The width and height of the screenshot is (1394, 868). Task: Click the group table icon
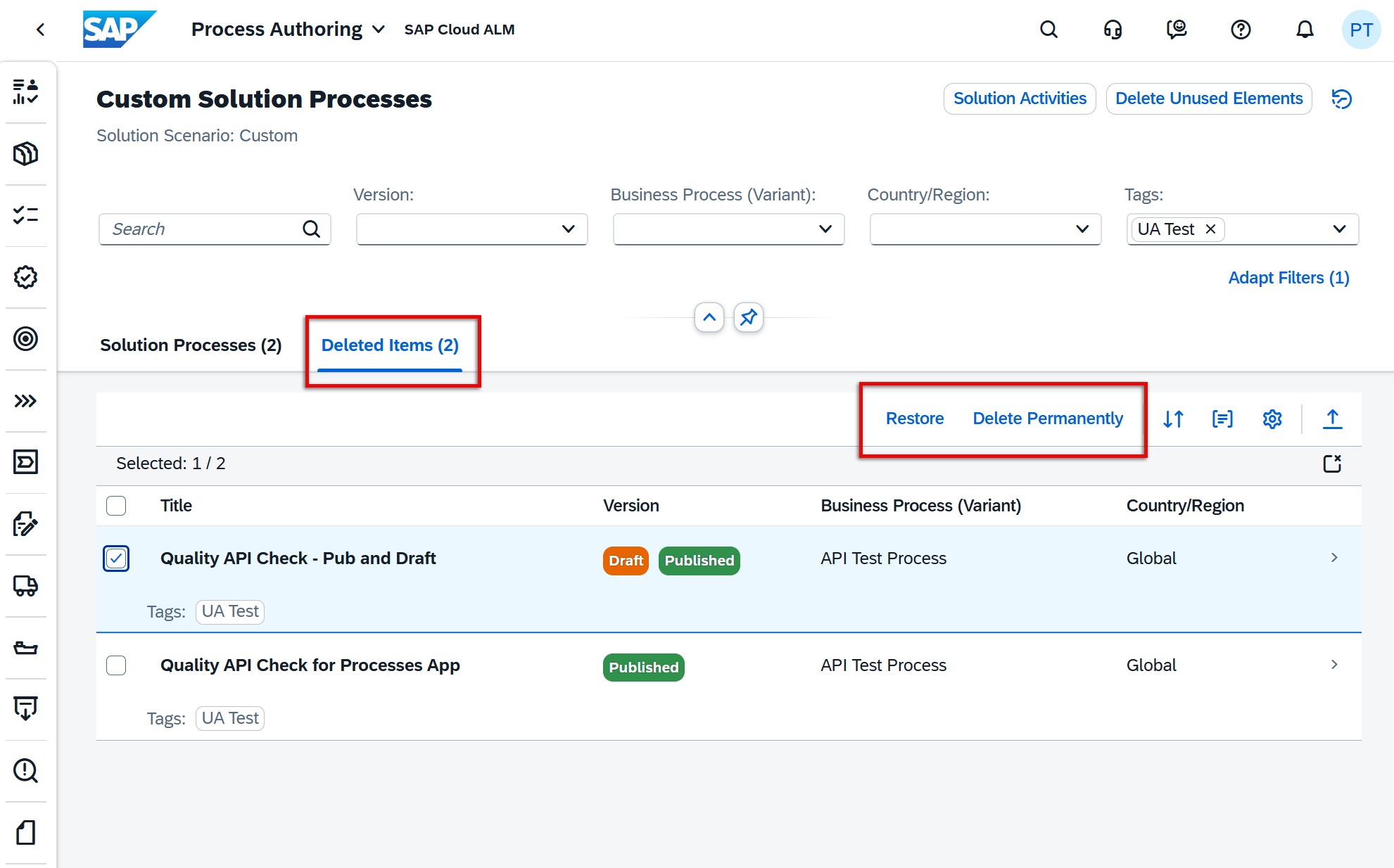[1222, 419]
